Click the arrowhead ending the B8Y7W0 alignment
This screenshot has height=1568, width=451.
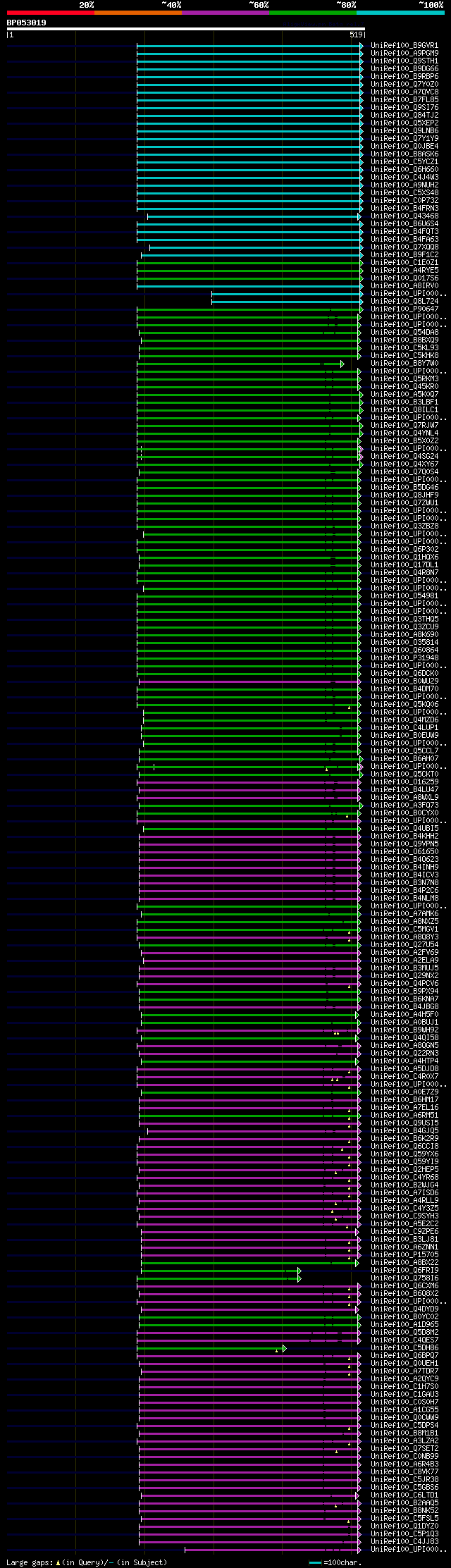coord(342,364)
